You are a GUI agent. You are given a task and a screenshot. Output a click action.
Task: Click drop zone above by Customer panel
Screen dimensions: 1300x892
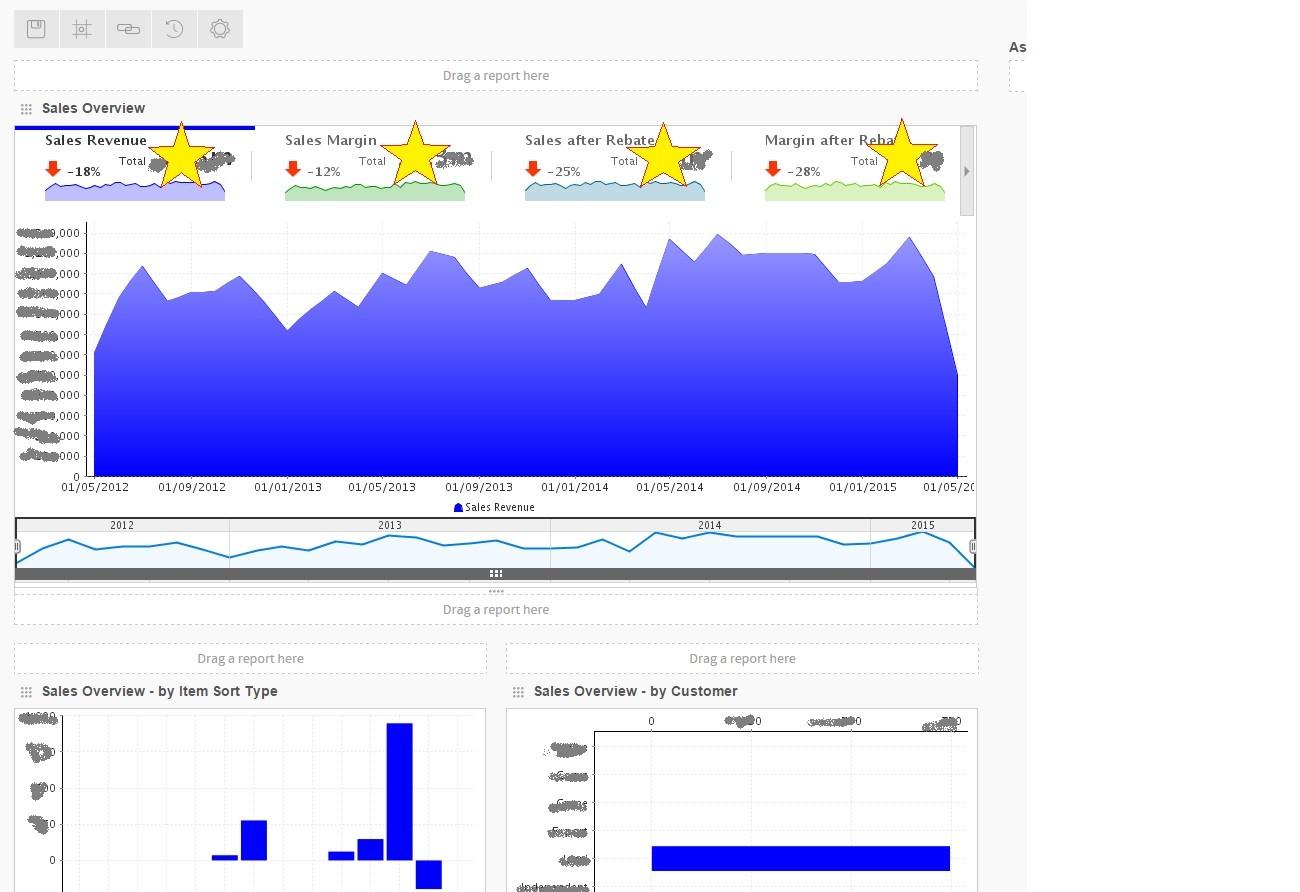742,659
